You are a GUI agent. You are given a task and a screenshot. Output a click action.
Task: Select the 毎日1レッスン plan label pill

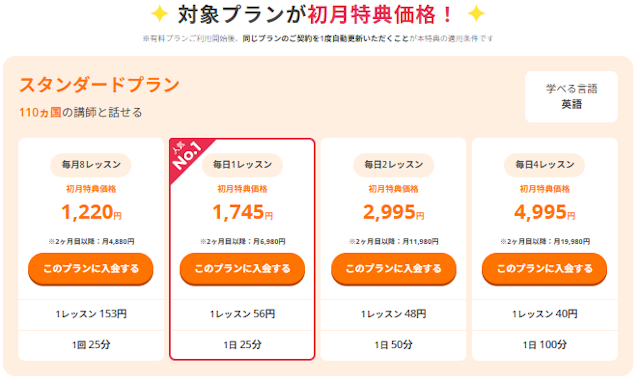pos(242,165)
